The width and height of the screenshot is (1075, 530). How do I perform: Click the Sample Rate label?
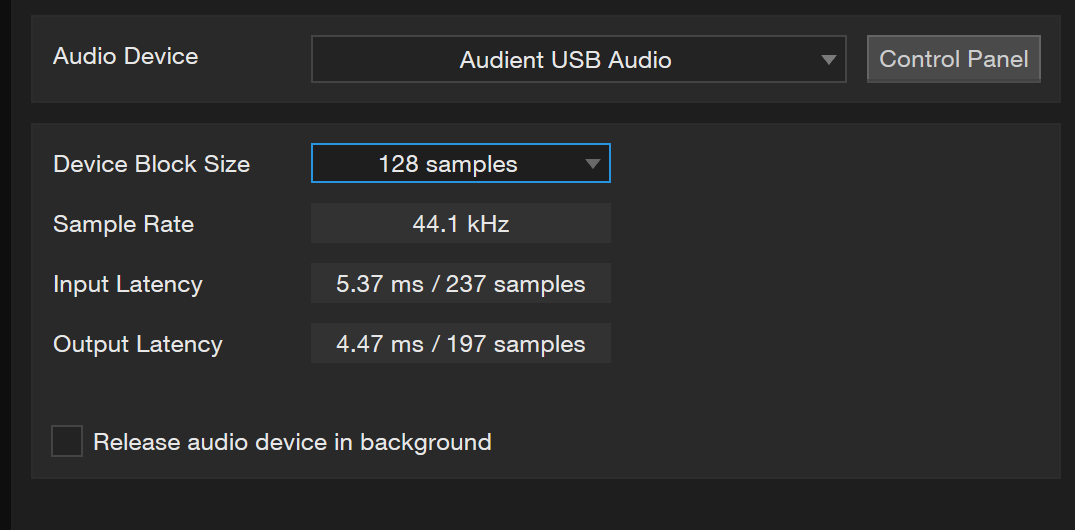123,224
